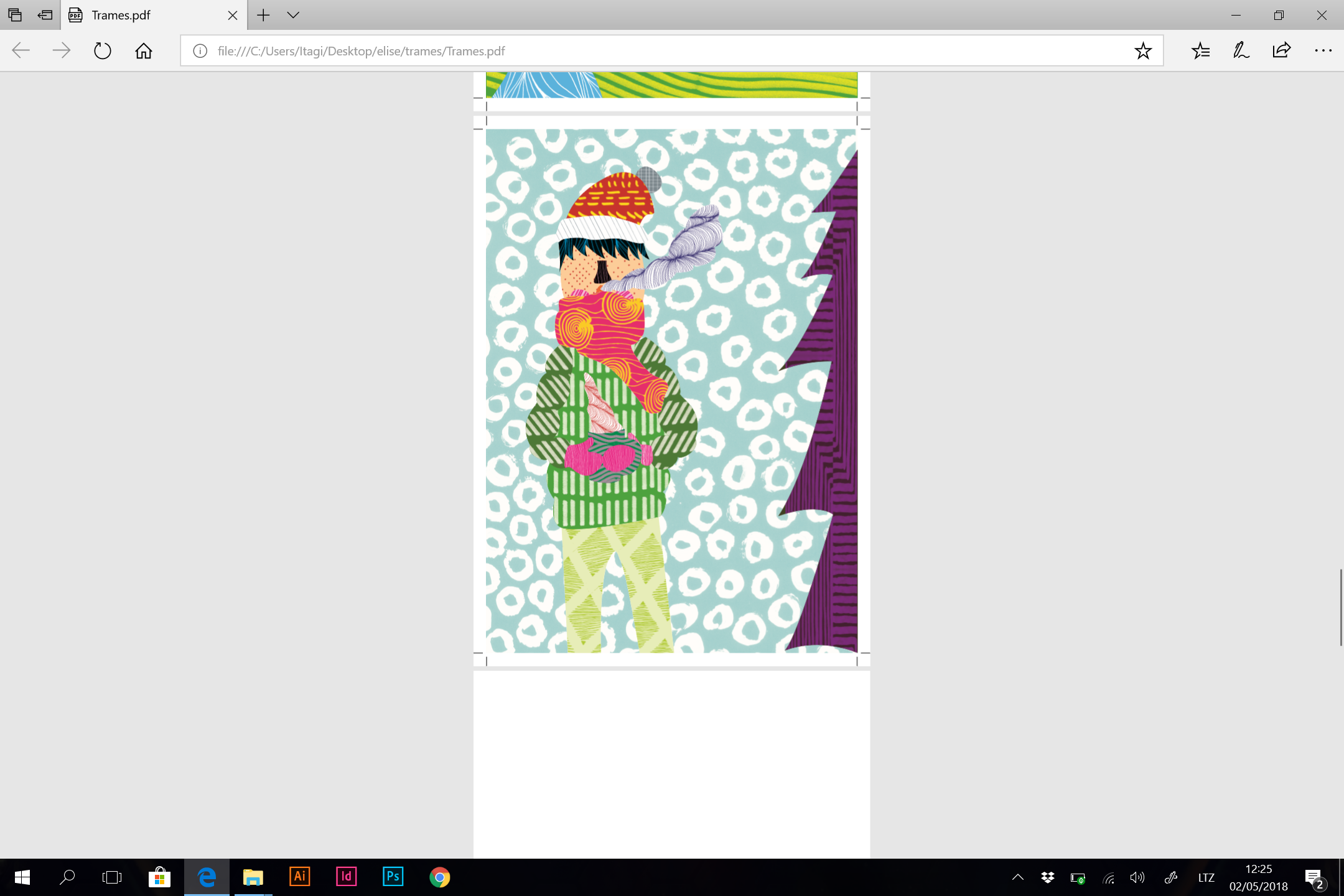Expand the tab previews chevron
1344x896 pixels.
click(293, 15)
